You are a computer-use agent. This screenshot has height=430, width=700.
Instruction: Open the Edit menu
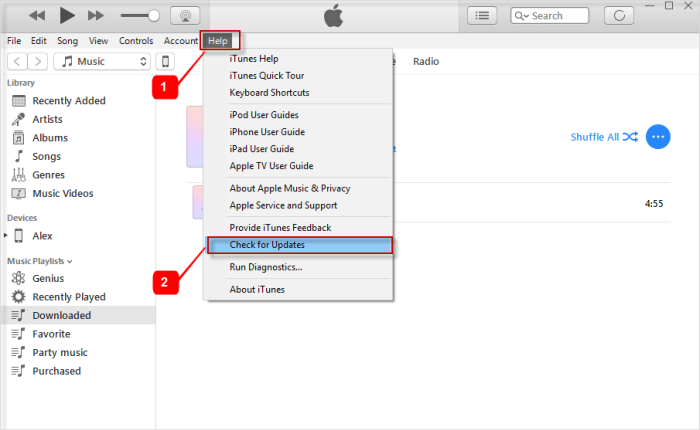tap(38, 41)
